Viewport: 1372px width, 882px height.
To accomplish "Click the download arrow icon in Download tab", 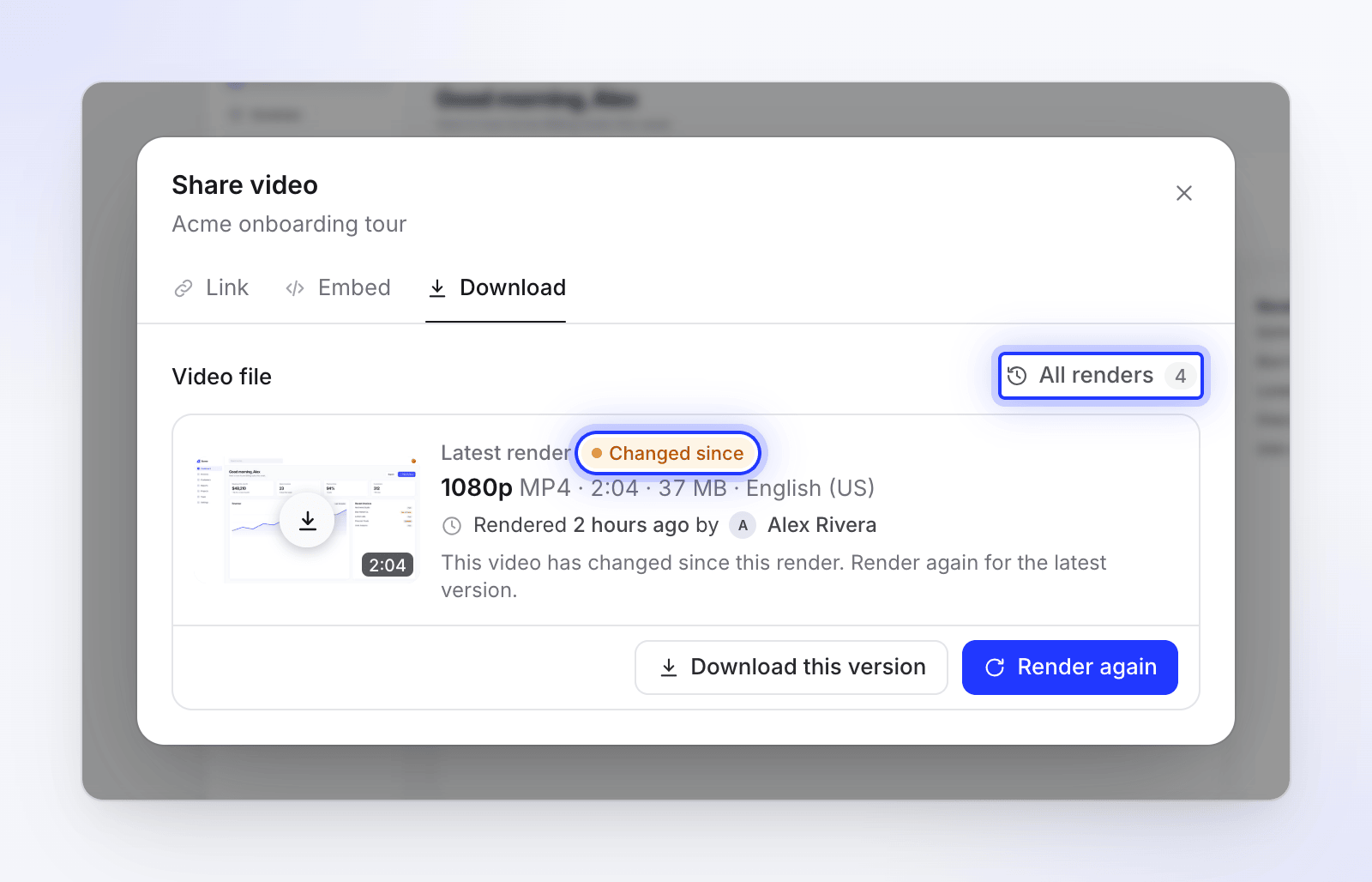I will tap(437, 288).
